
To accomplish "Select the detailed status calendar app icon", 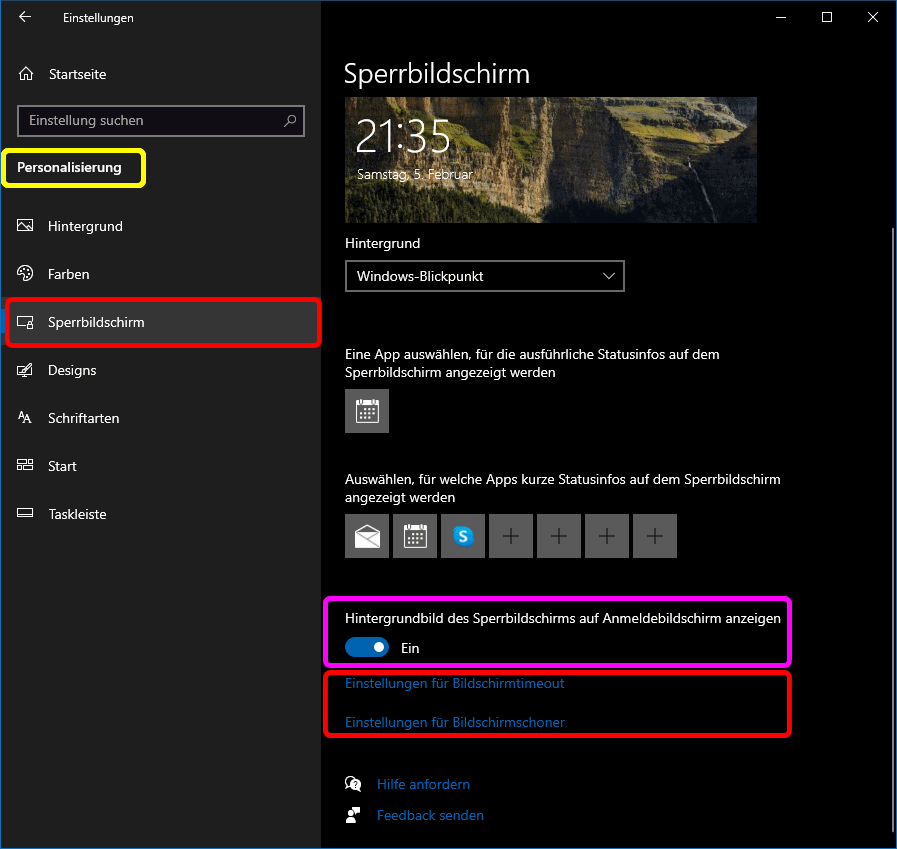I will click(x=367, y=411).
